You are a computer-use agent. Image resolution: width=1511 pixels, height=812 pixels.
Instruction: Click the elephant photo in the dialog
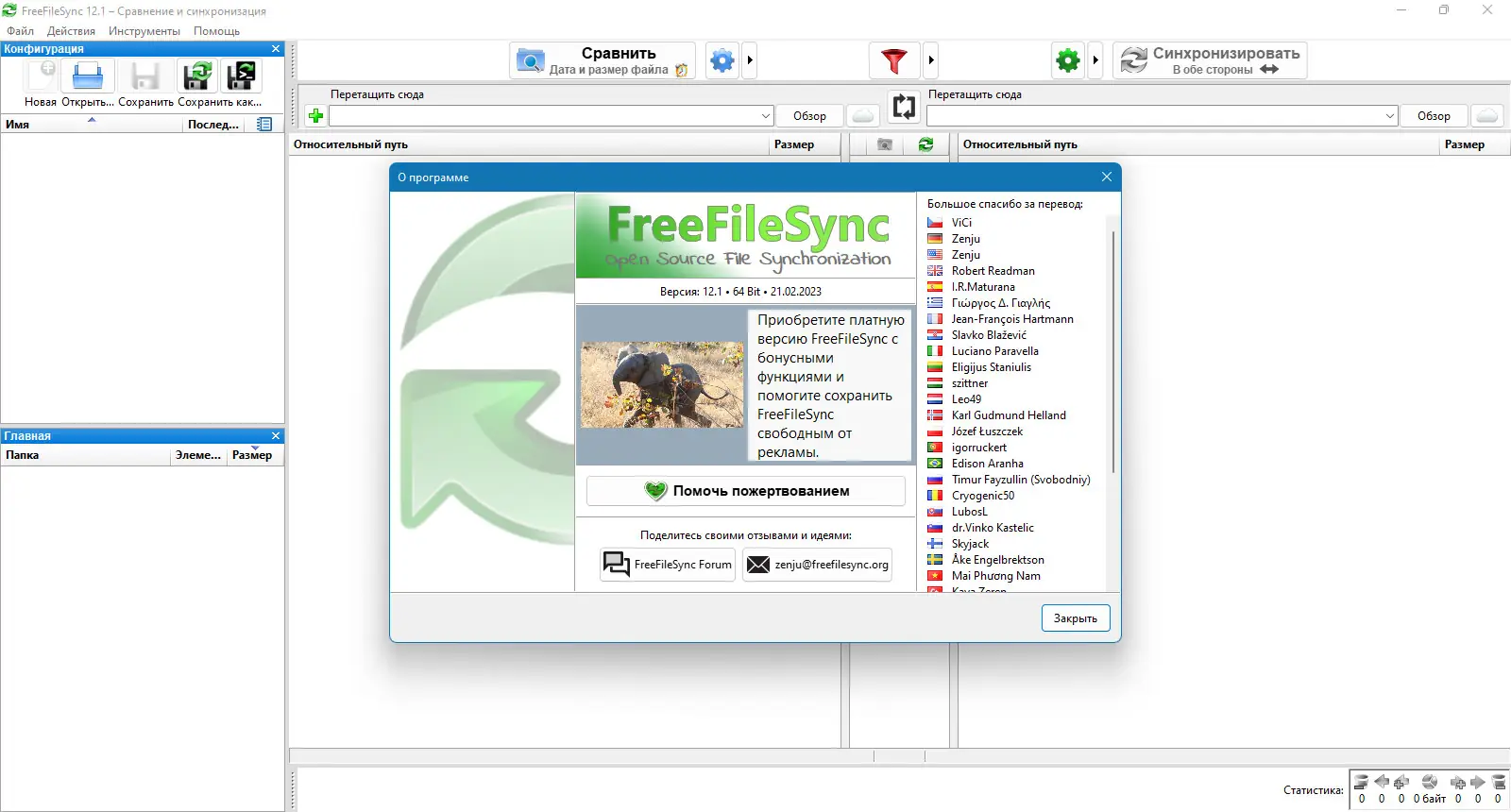click(x=662, y=384)
